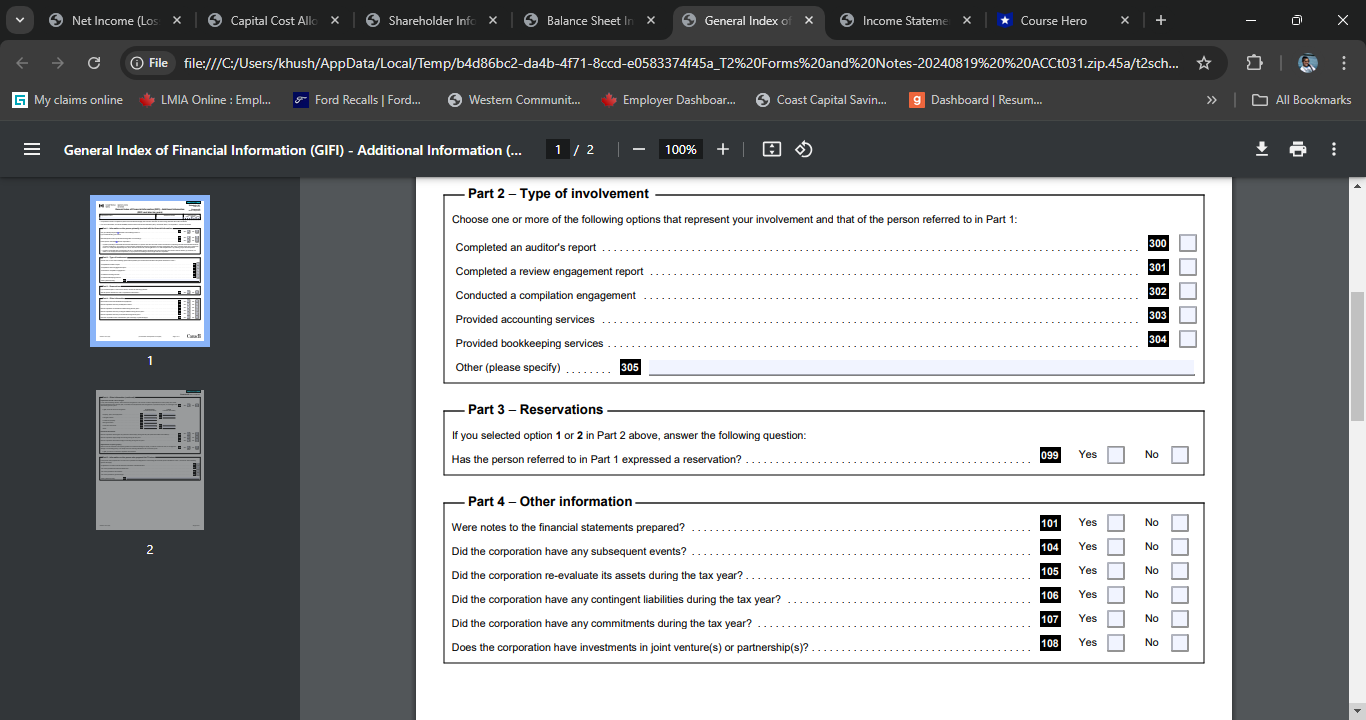Bookmark this page with star icon
Screen dimensions: 1366x720
(x=1204, y=63)
